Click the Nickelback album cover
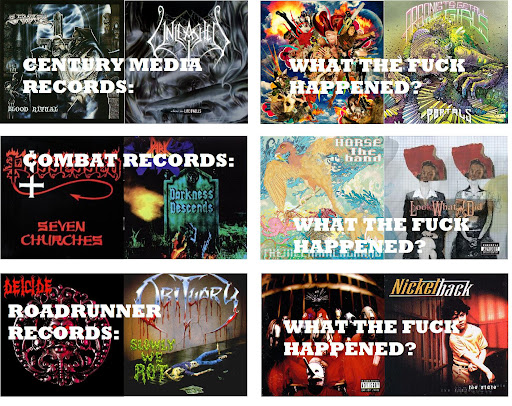Viewport: 512px width, 406px height. [446, 335]
